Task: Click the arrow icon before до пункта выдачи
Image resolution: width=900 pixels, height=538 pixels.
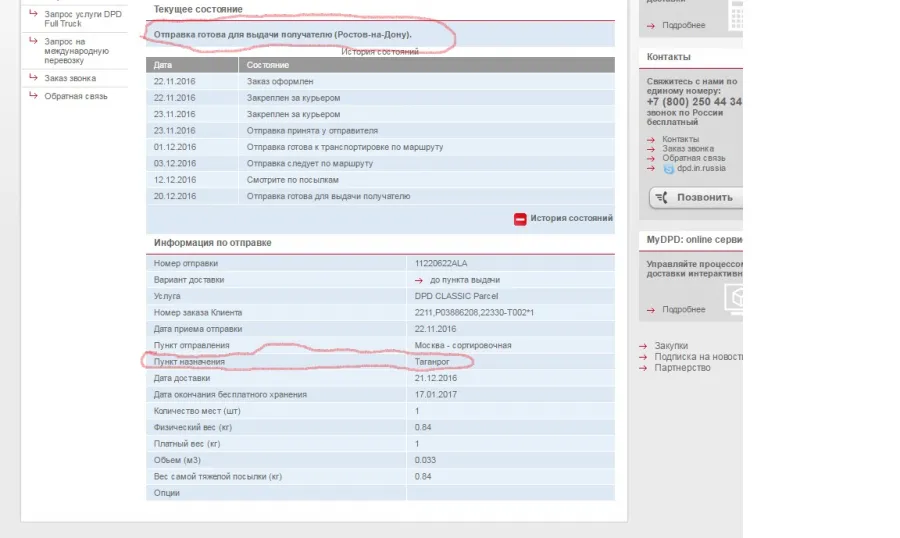Action: (419, 280)
